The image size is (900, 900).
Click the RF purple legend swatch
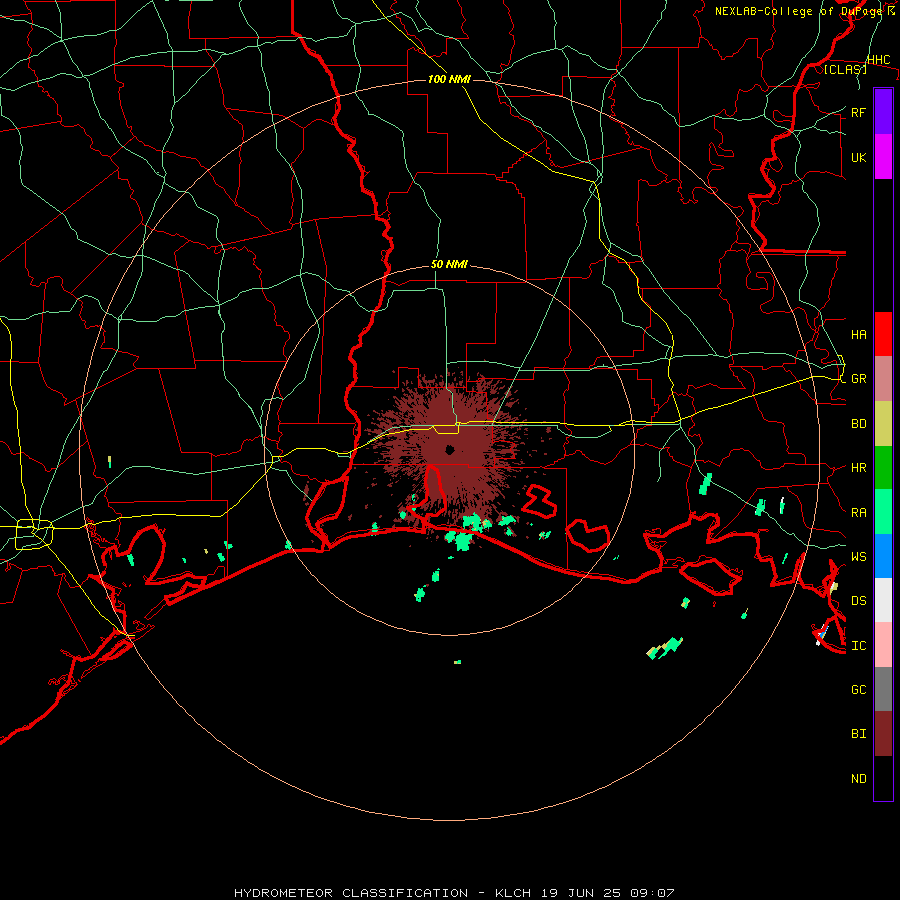pyautogui.click(x=883, y=112)
